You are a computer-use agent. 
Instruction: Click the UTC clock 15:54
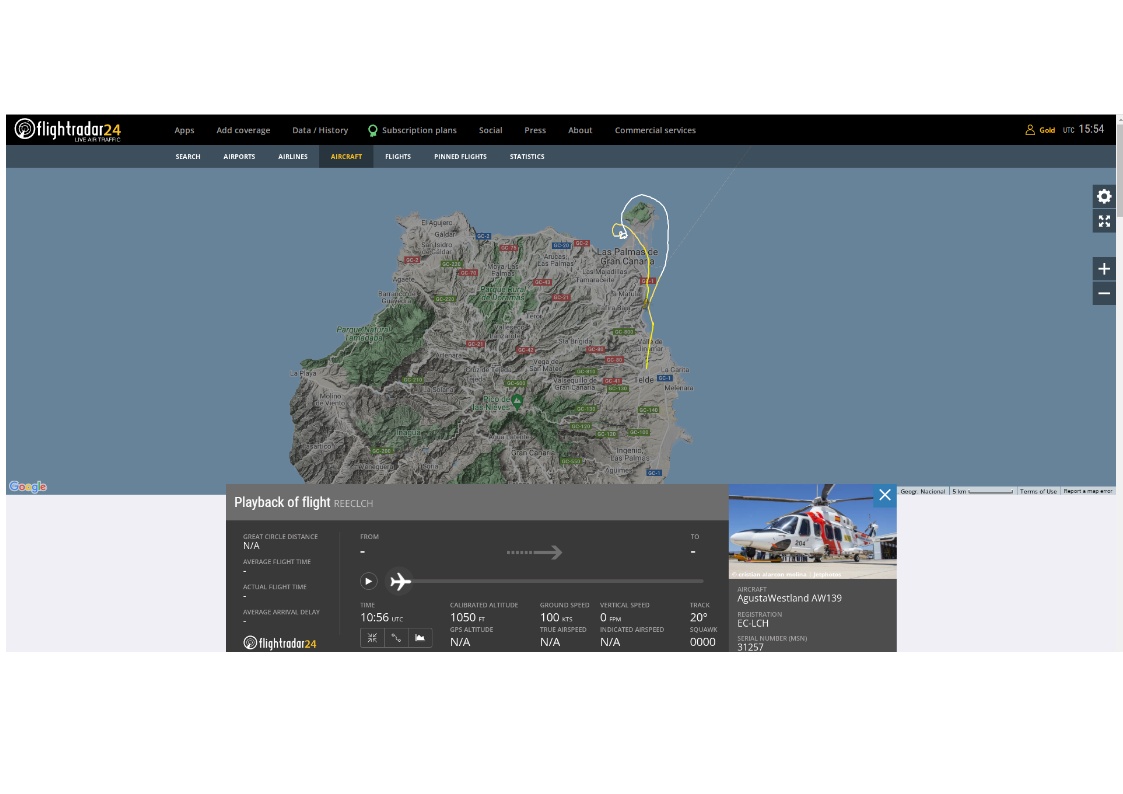coord(1091,130)
